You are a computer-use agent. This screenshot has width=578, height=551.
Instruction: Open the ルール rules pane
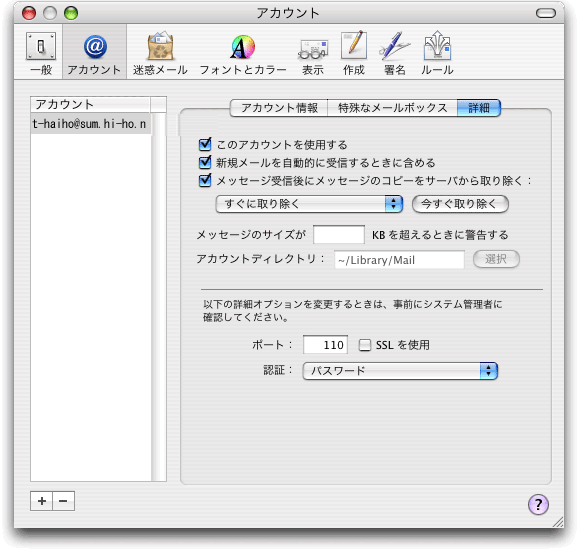pos(437,53)
